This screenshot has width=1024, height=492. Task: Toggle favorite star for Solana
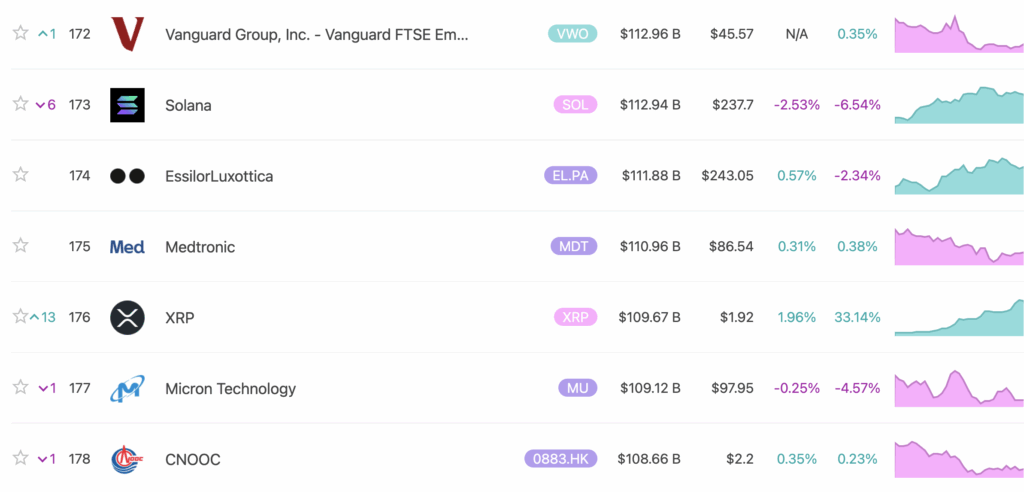coord(21,103)
